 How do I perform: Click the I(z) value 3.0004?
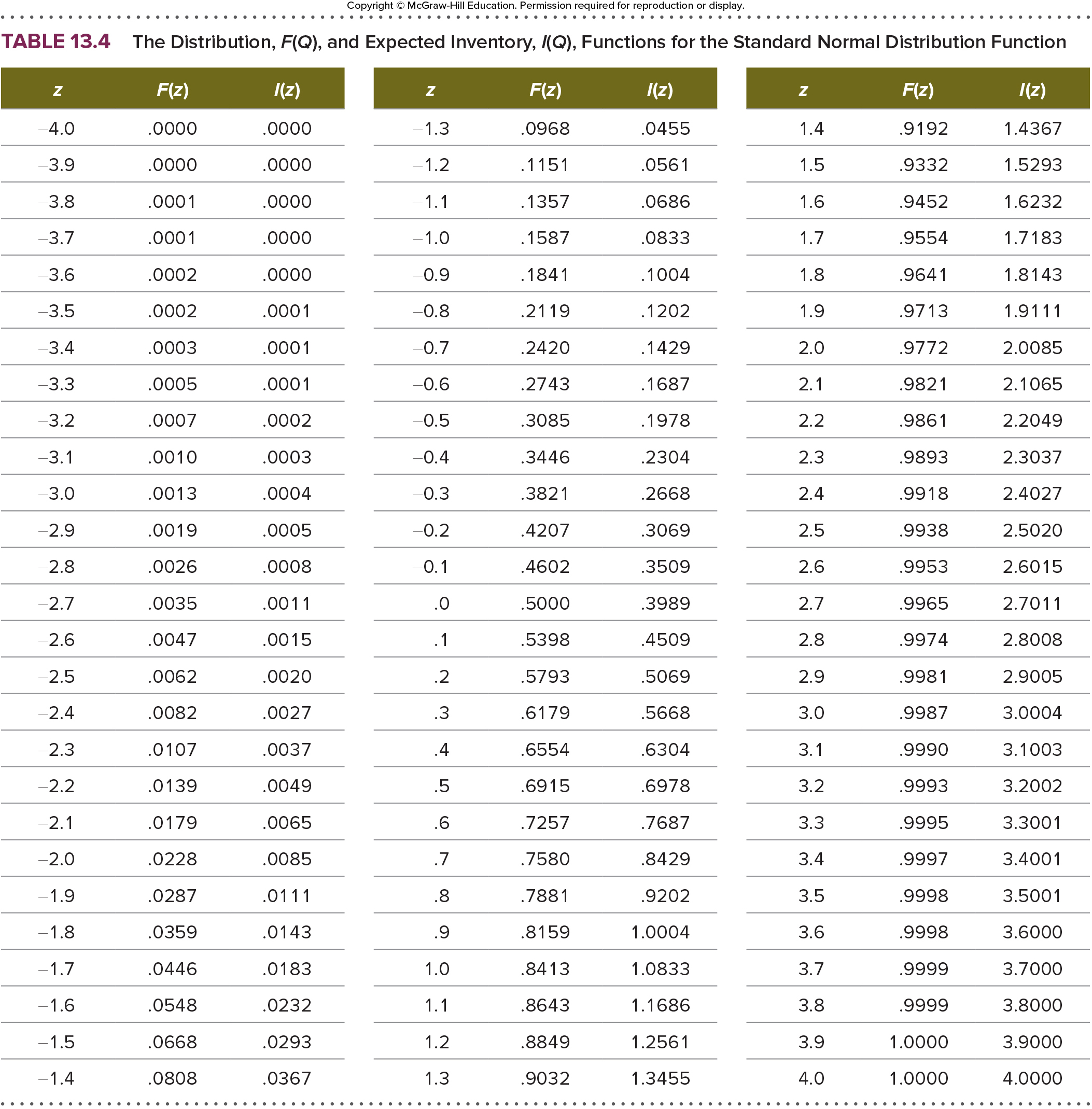pos(1033,713)
